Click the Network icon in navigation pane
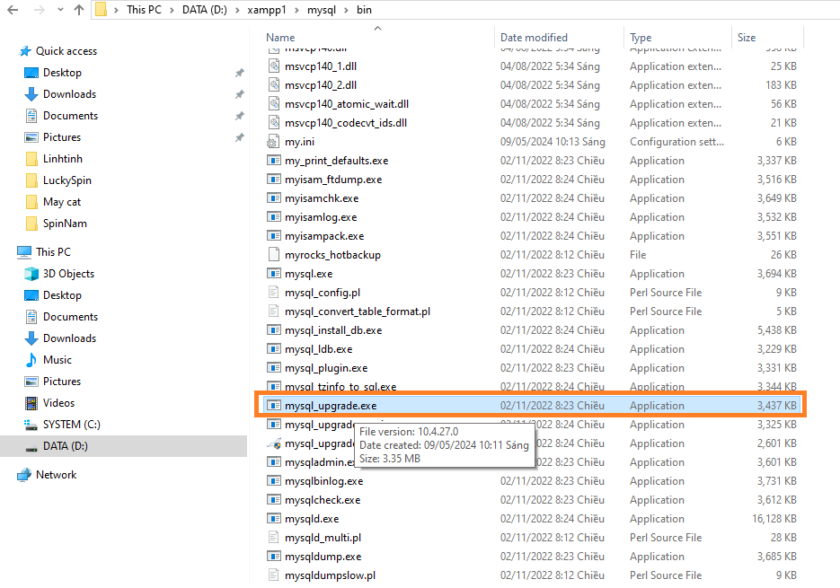 (24, 475)
